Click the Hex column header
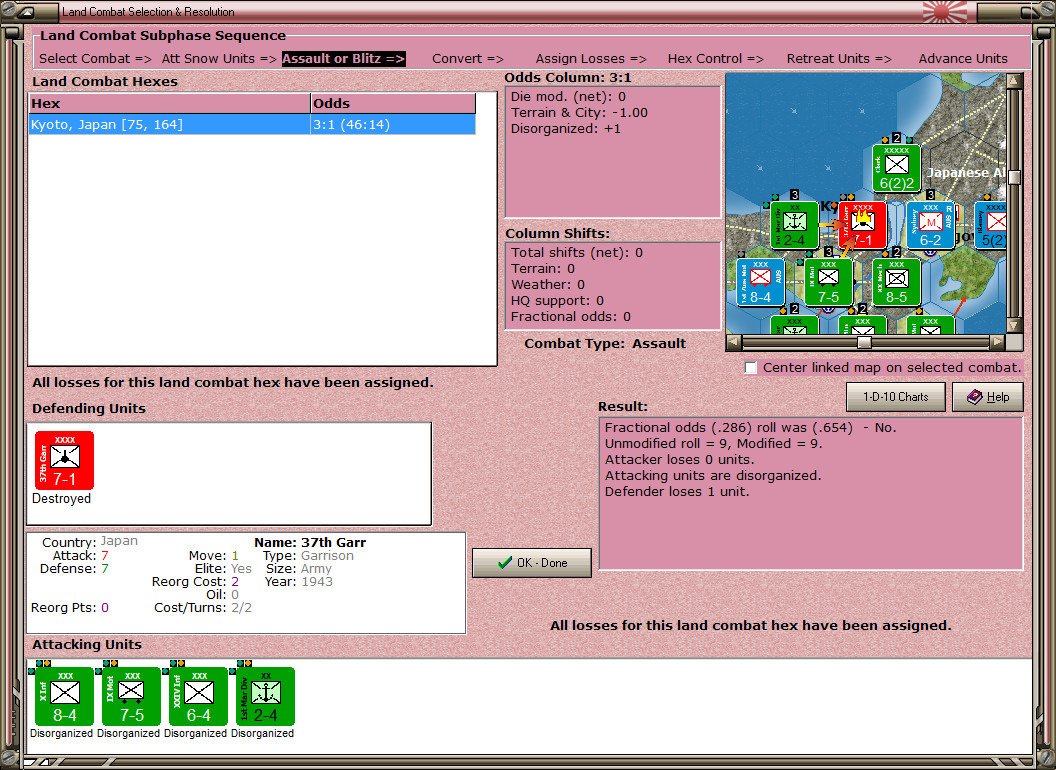 click(x=169, y=104)
